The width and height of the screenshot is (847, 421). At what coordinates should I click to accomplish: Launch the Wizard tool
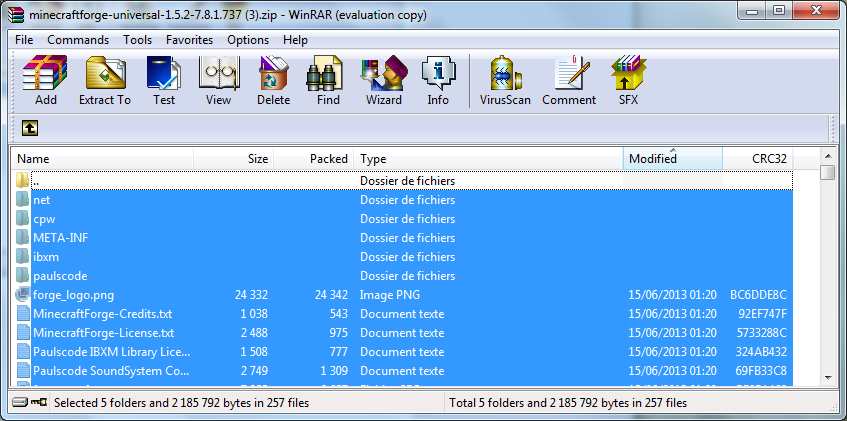[x=384, y=81]
